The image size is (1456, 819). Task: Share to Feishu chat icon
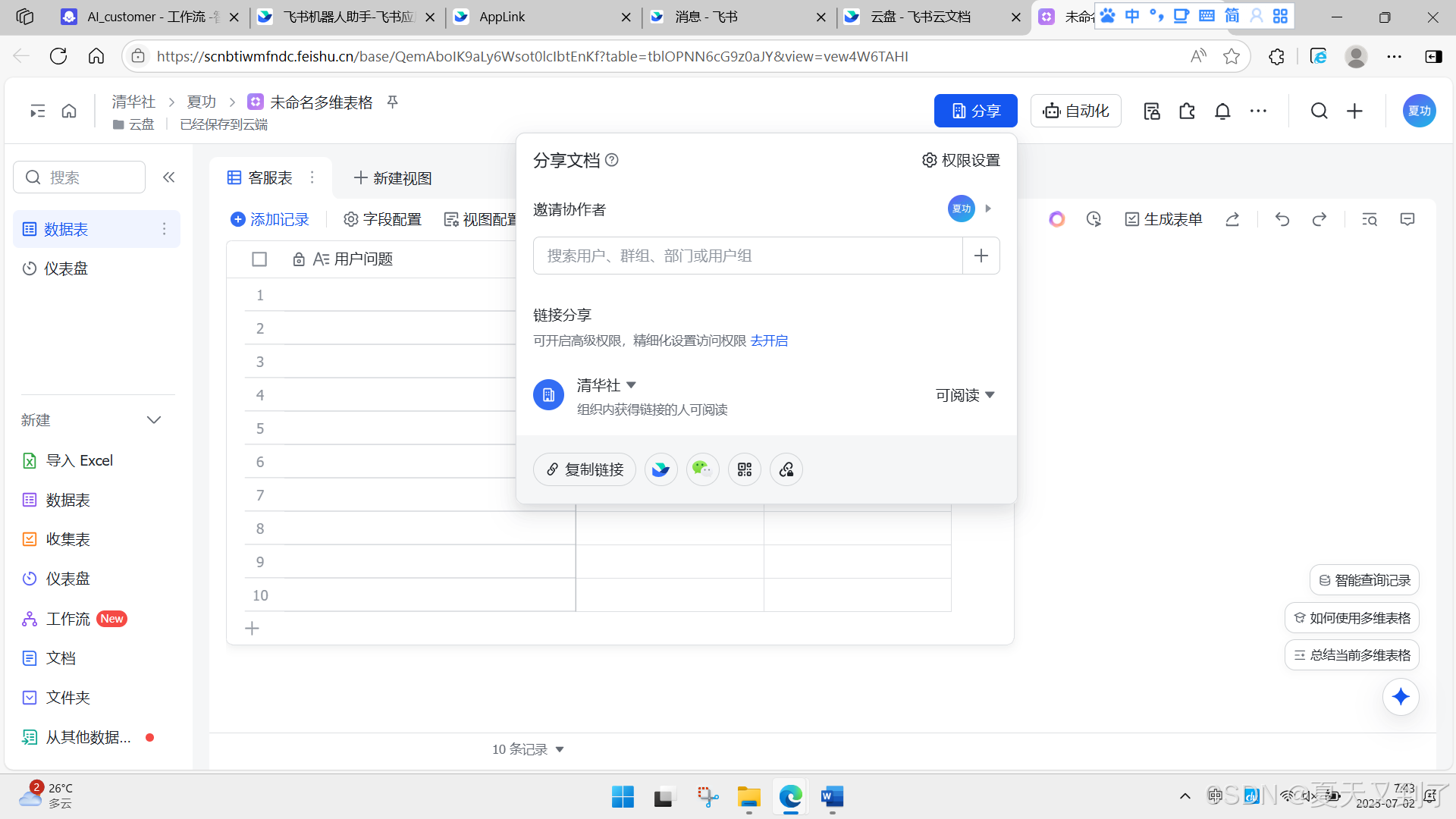(661, 469)
